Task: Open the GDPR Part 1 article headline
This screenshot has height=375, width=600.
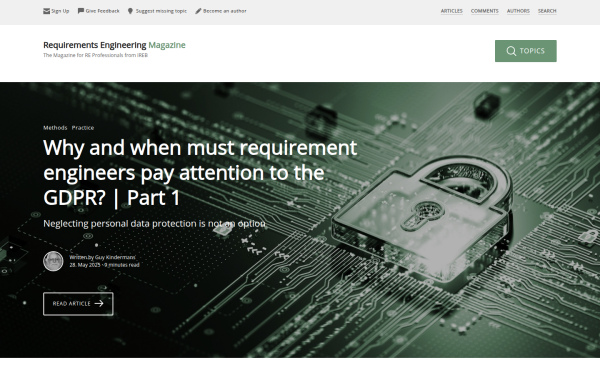Action: click(x=200, y=173)
